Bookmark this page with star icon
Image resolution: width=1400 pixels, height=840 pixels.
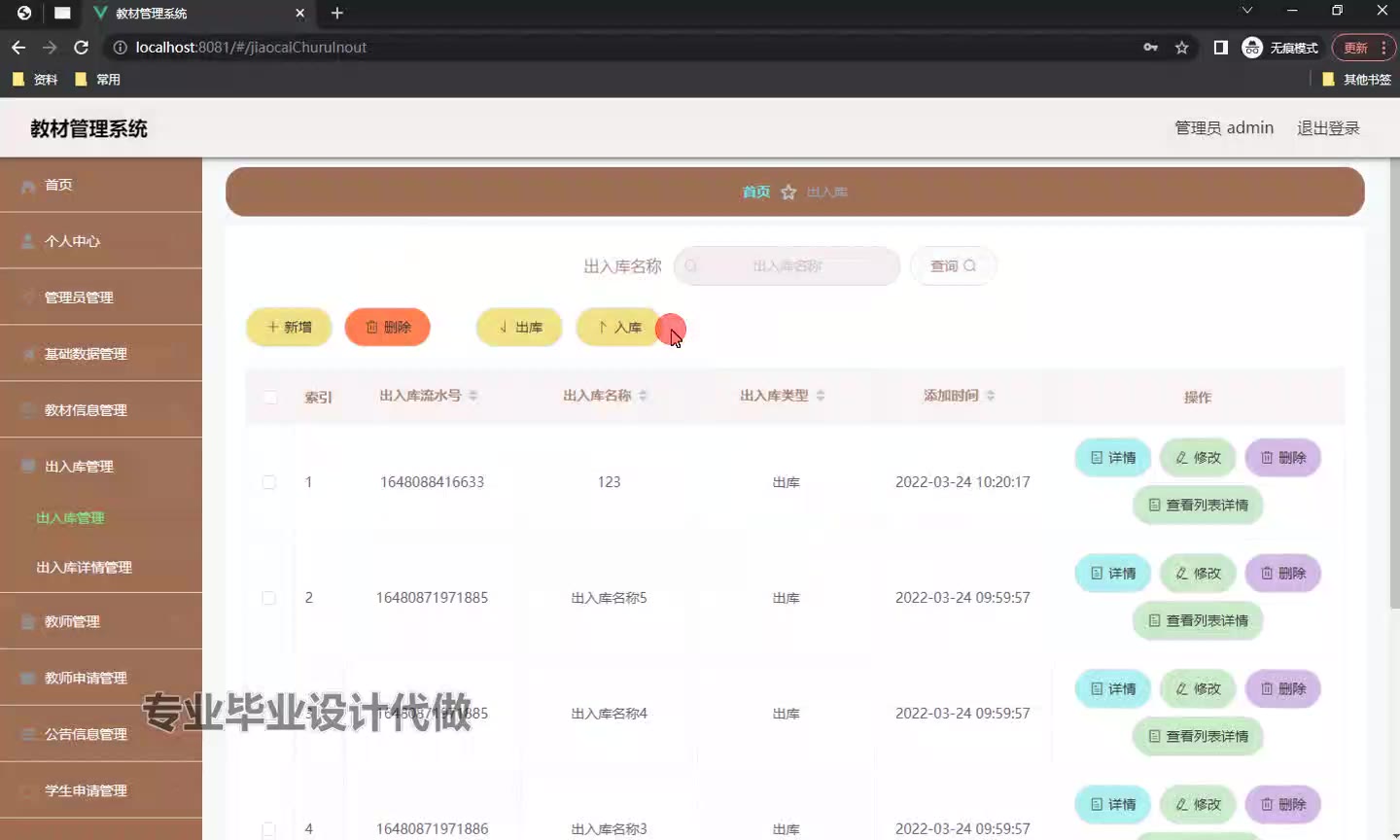click(x=1181, y=47)
